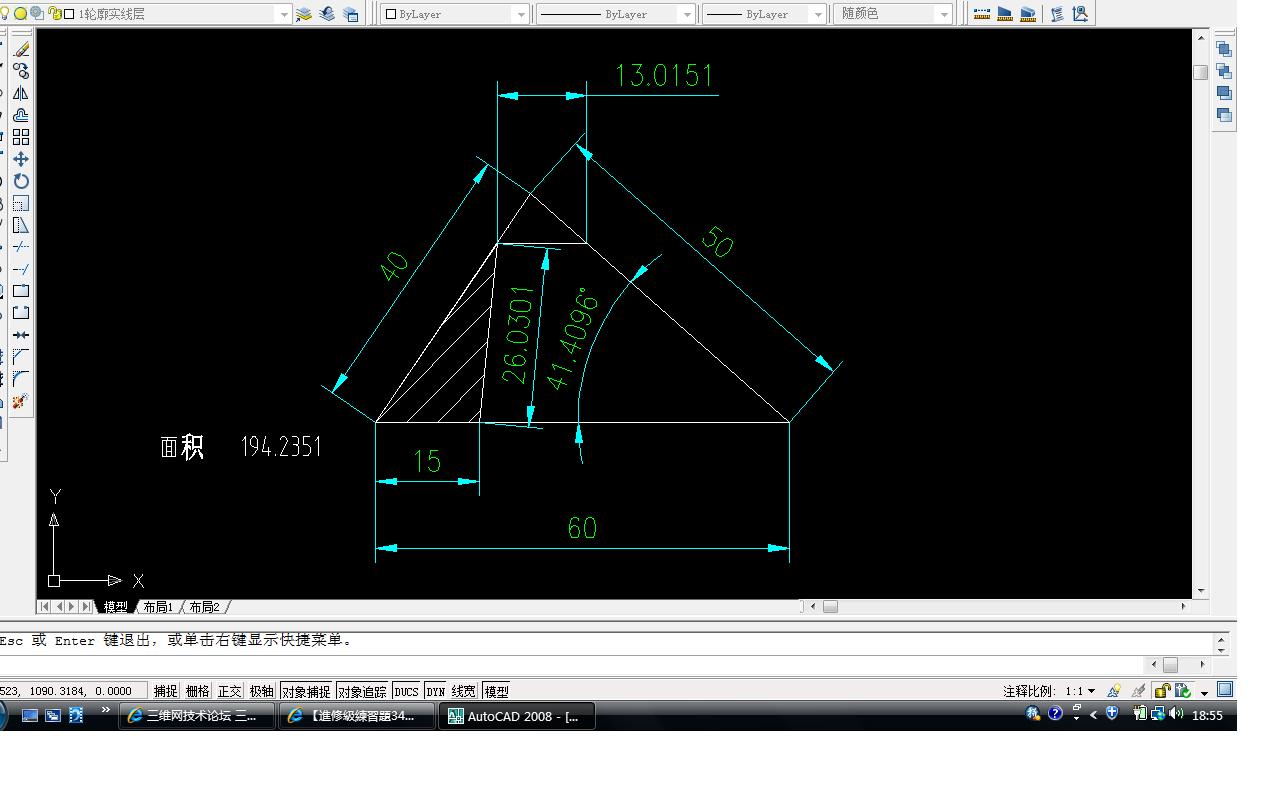Select the Distance inquiry tool
This screenshot has height=800, width=1280.
[x=982, y=14]
